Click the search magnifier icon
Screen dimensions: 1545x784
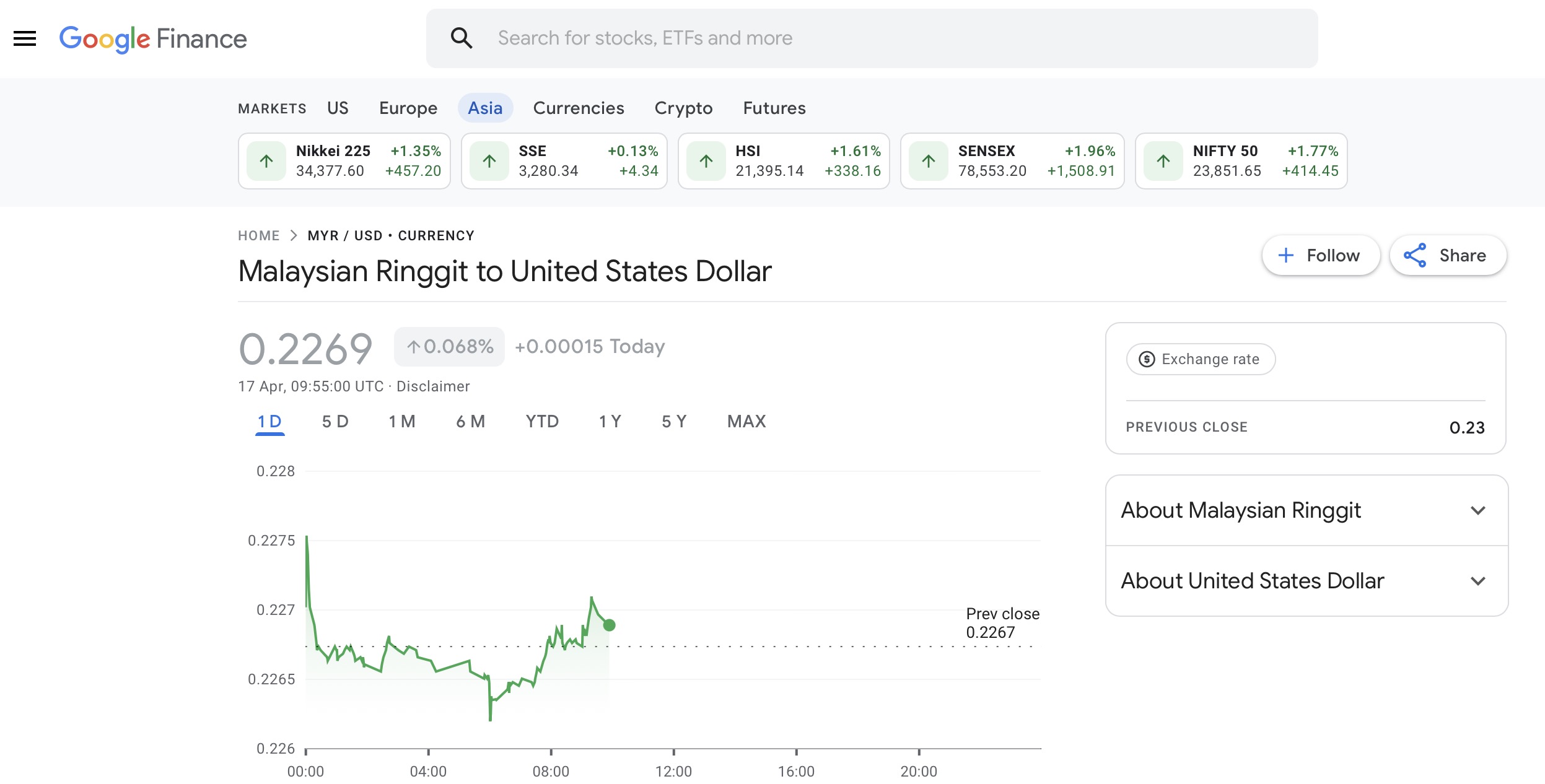tap(462, 38)
